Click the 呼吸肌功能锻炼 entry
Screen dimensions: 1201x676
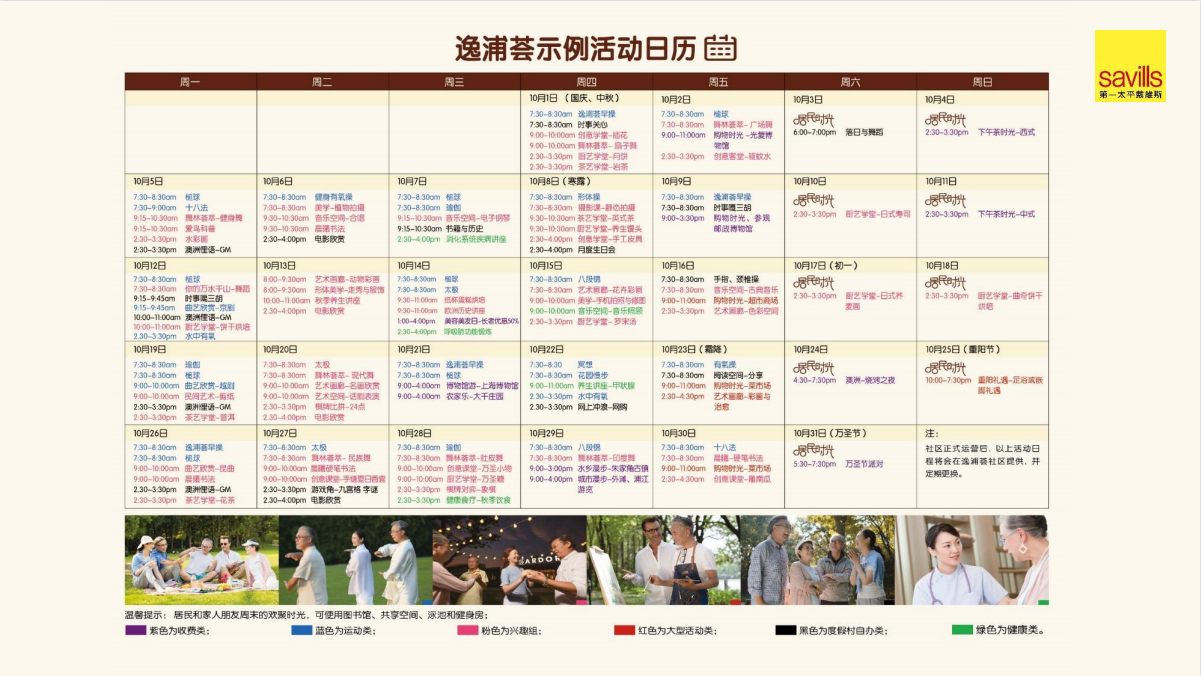point(468,331)
